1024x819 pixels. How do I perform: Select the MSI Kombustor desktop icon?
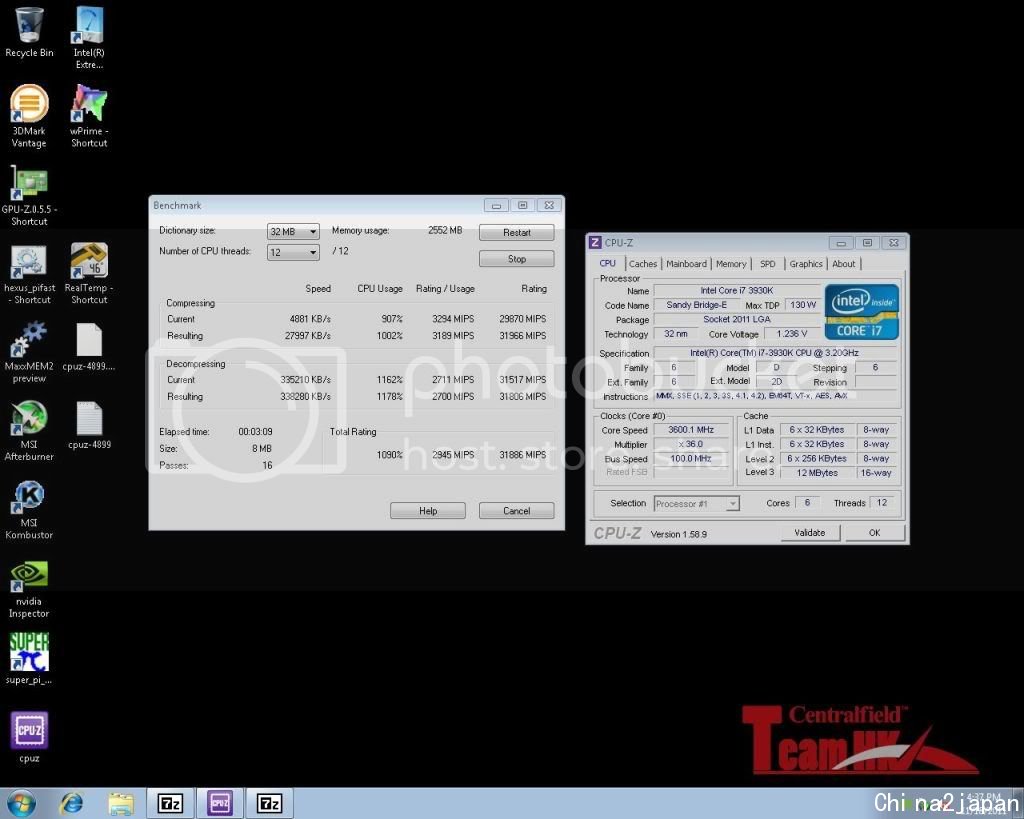pos(29,509)
